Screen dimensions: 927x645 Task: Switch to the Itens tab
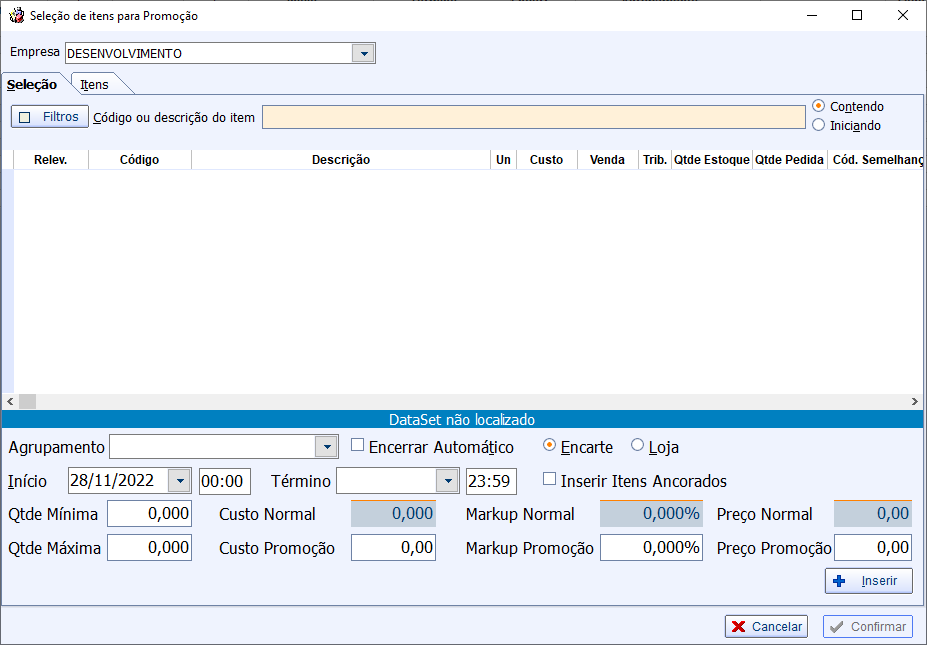pyautogui.click(x=95, y=85)
